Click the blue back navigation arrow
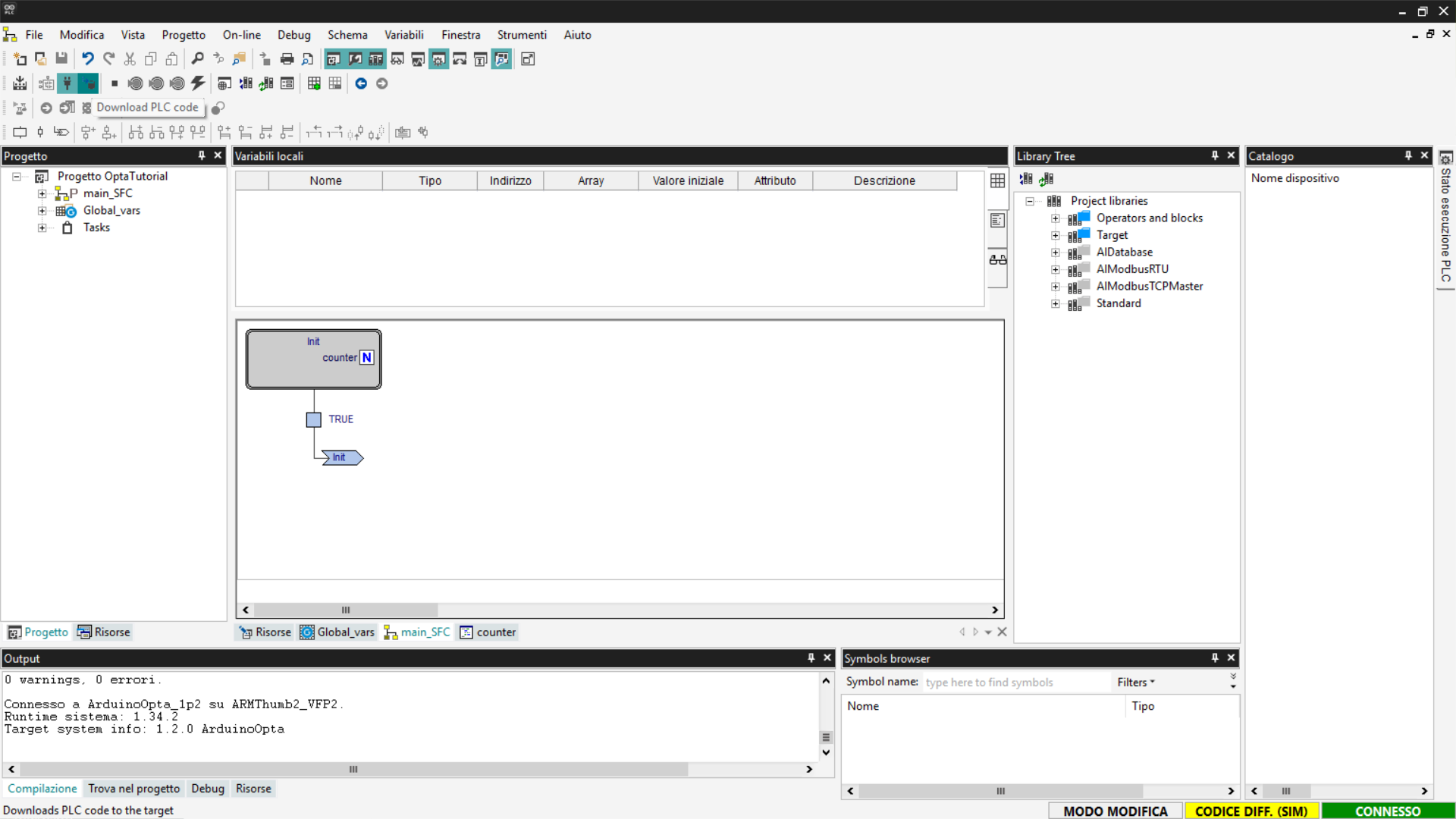This screenshot has width=1456, height=819. (x=361, y=83)
